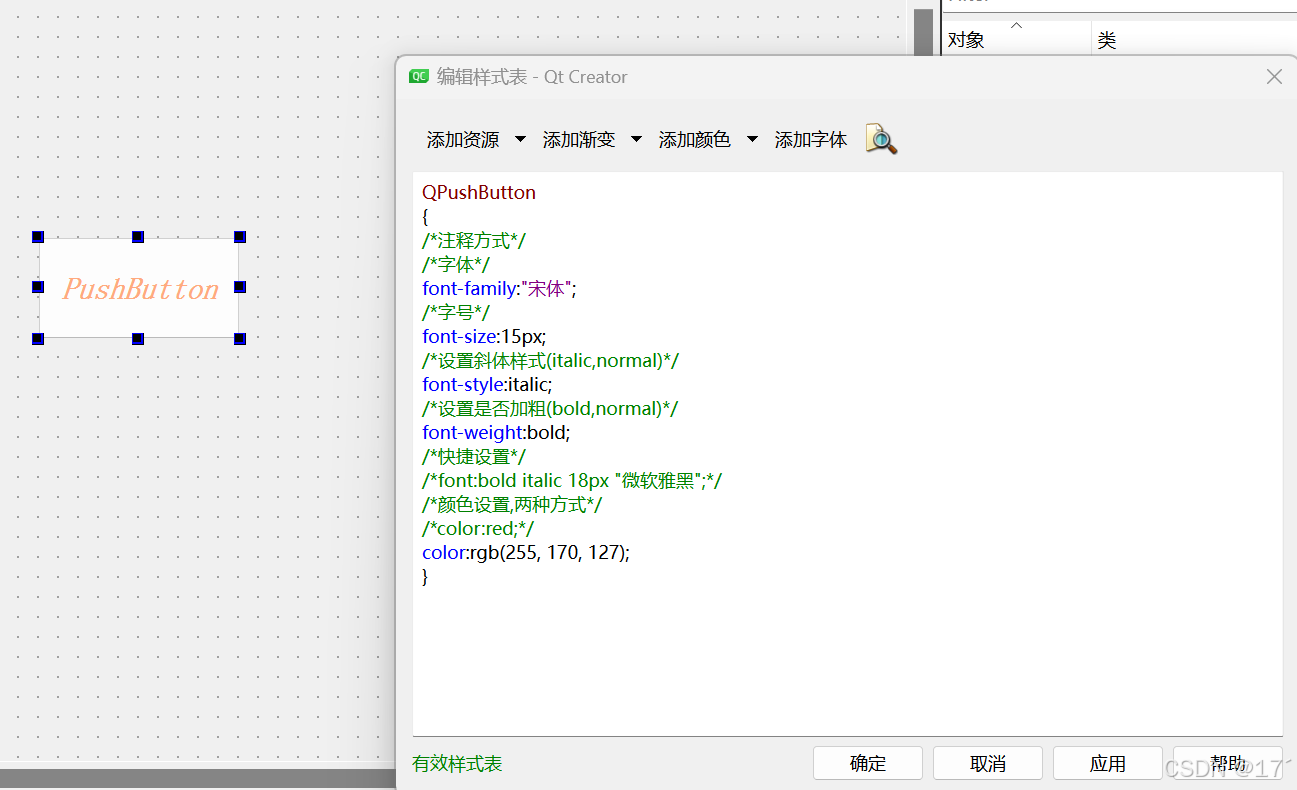Click the right-middle resize handle of PushButton

240,287
